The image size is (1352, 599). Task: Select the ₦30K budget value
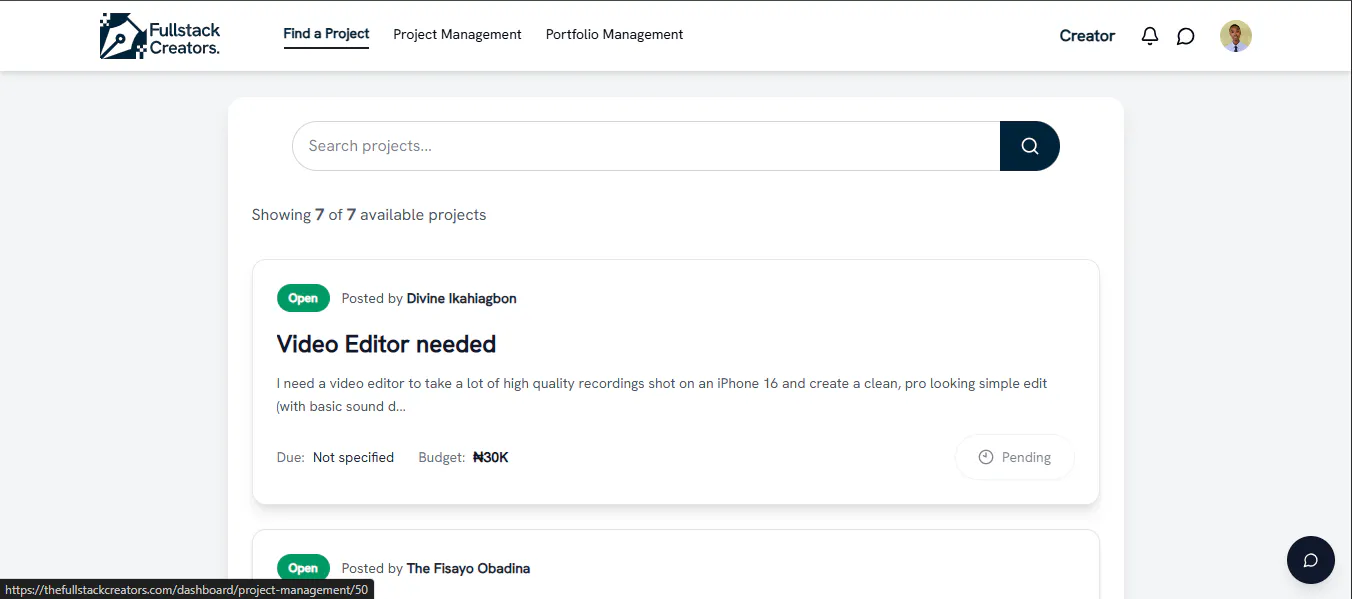pos(491,457)
